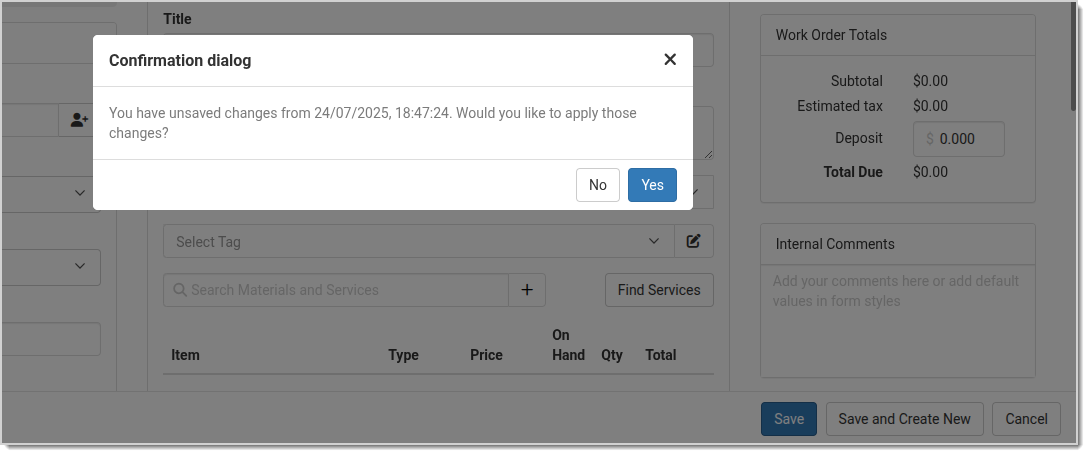Expand the lower left sidebar dropdown
The image size is (1088, 455).
click(50, 266)
